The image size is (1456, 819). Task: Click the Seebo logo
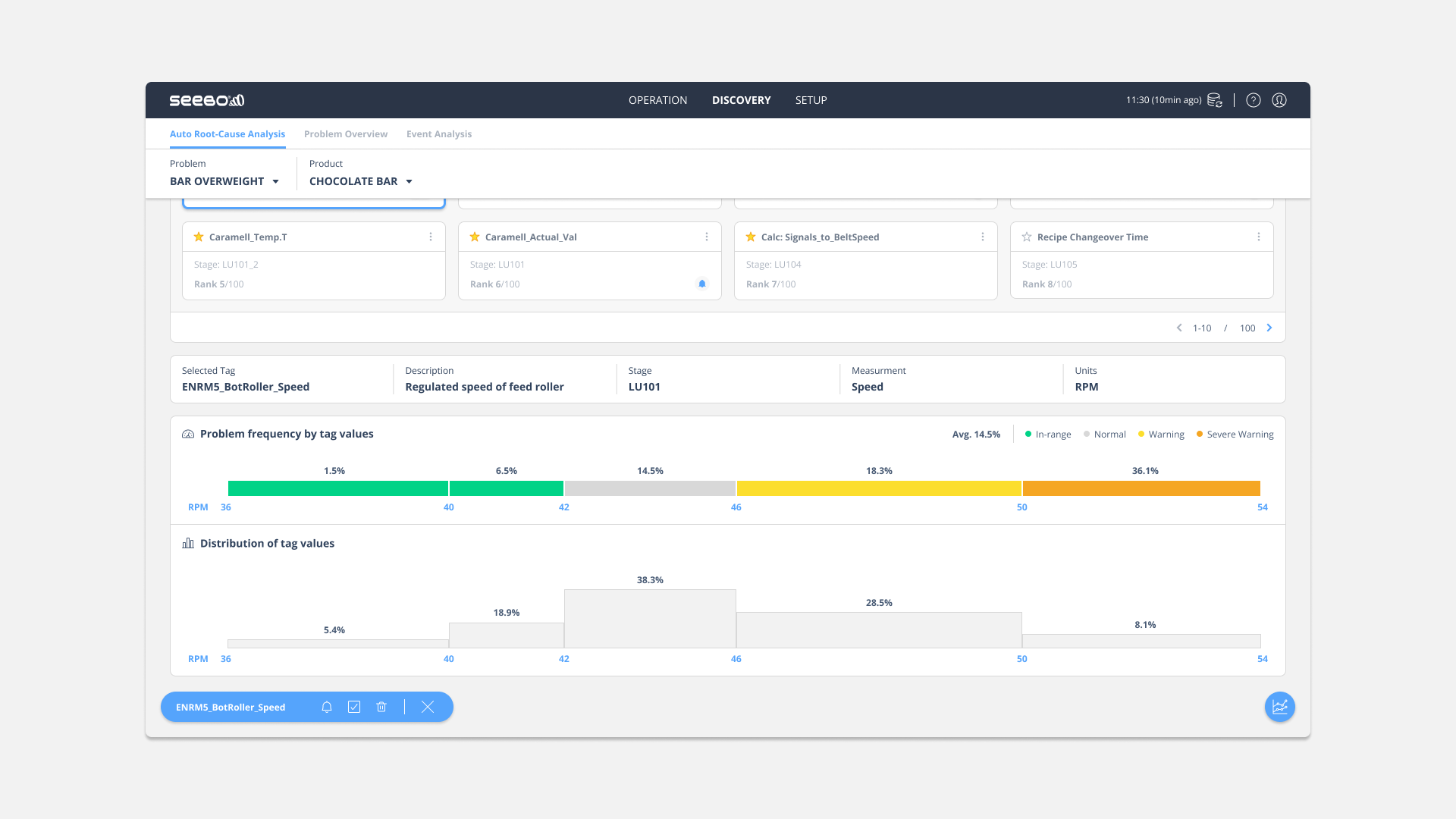(206, 100)
